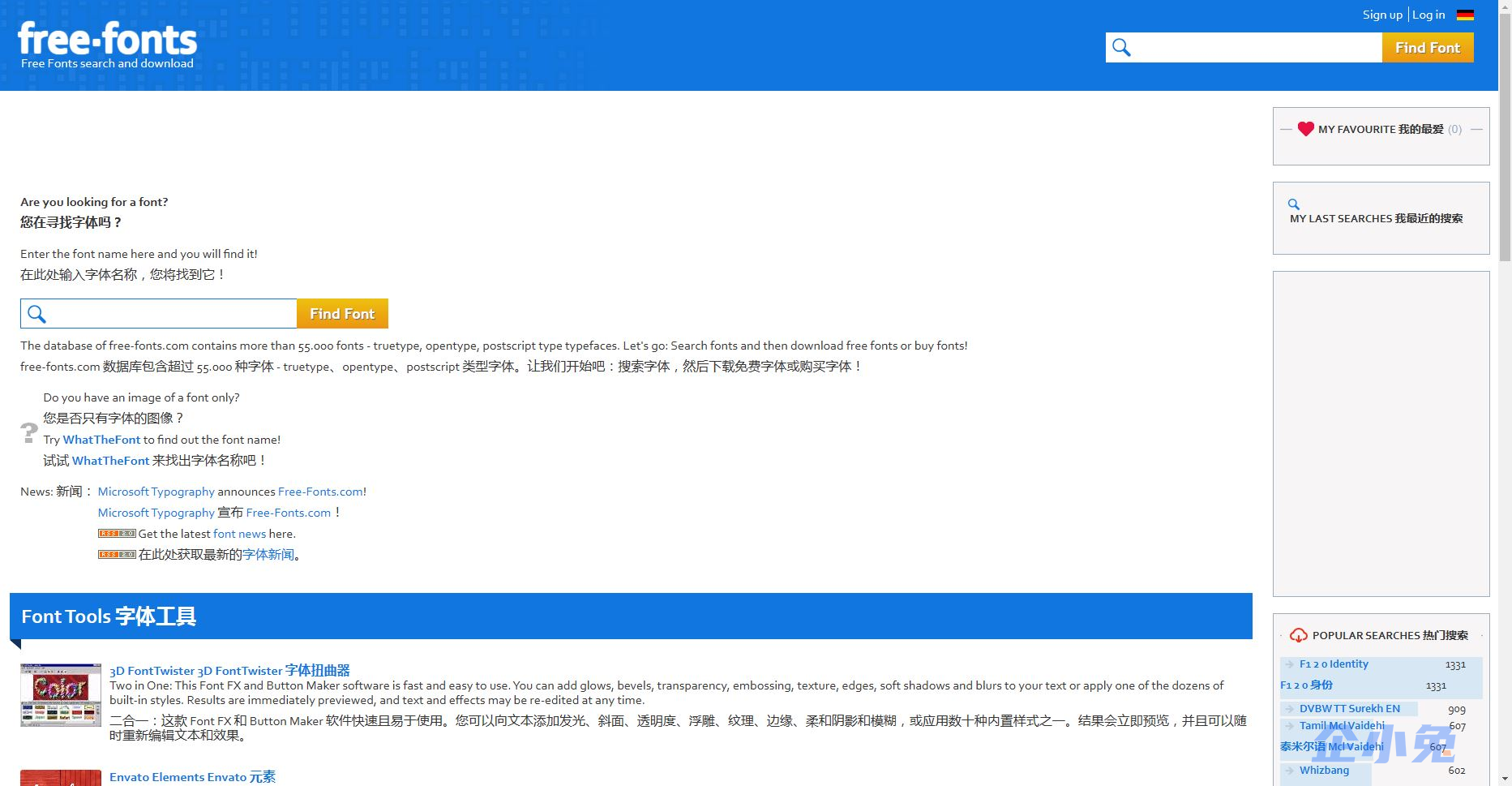Click the magnifier icon in Last Searches
The width and height of the screenshot is (1512, 786).
[x=1294, y=204]
